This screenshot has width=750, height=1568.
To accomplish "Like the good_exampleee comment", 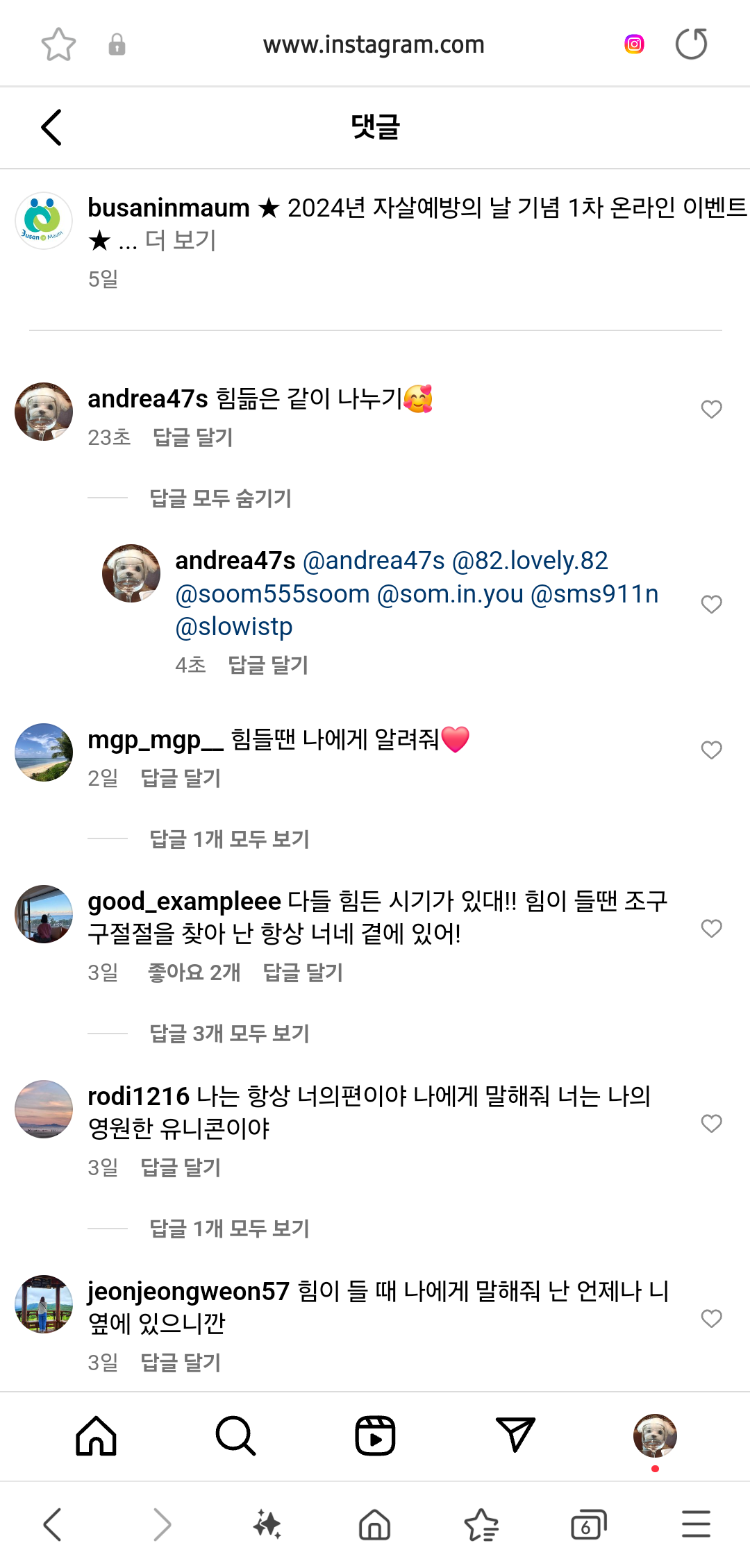I will [711, 929].
